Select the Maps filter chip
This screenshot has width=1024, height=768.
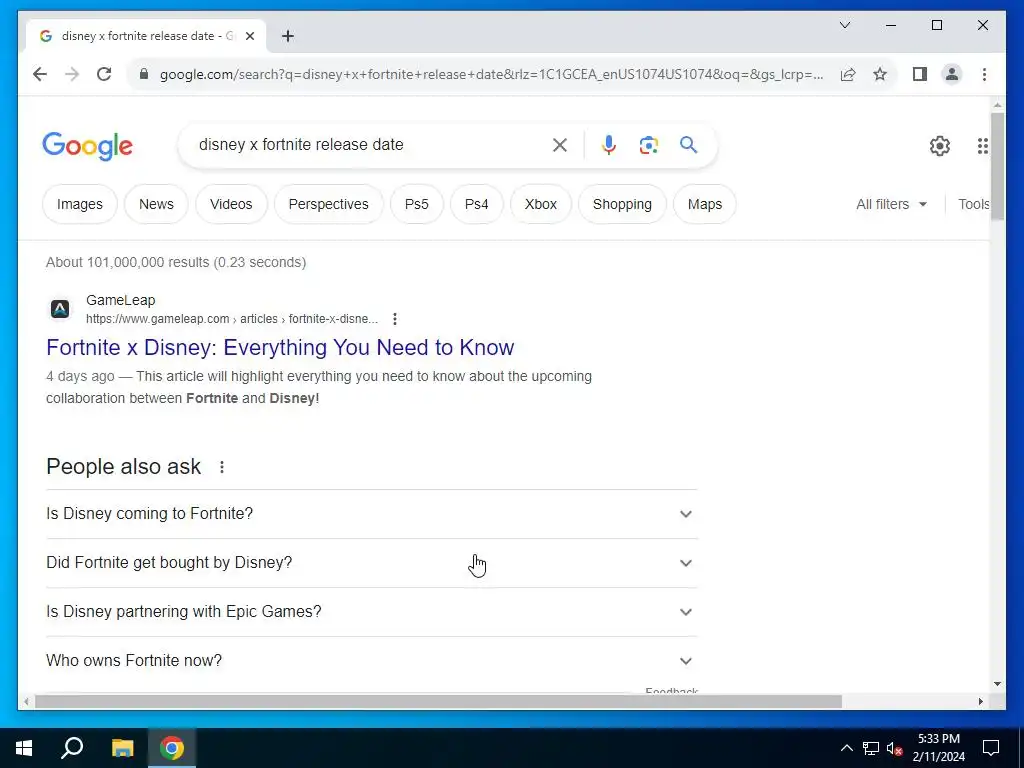pyautogui.click(x=705, y=204)
